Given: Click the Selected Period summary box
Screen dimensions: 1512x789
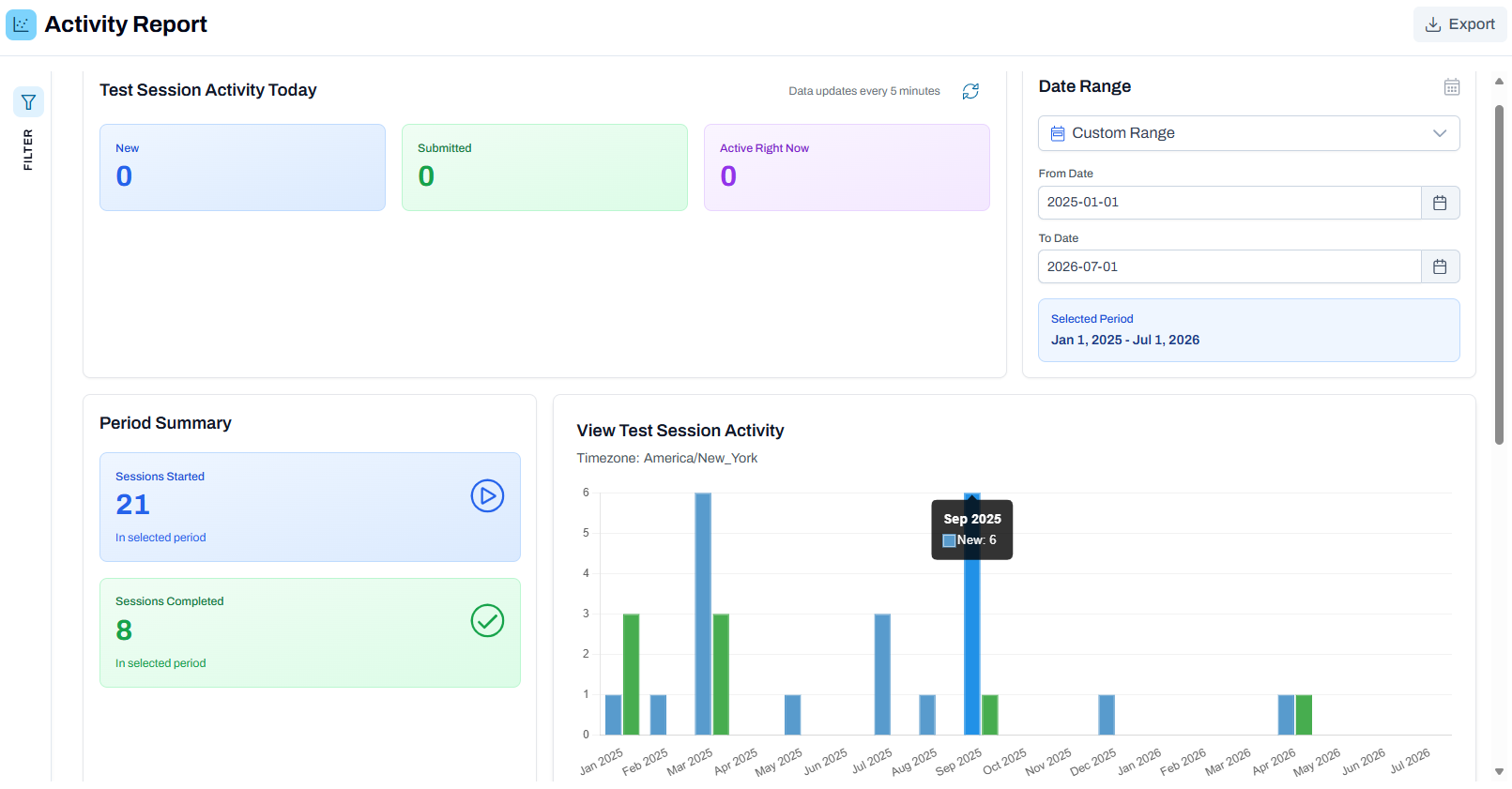Looking at the screenshot, I should point(1248,330).
